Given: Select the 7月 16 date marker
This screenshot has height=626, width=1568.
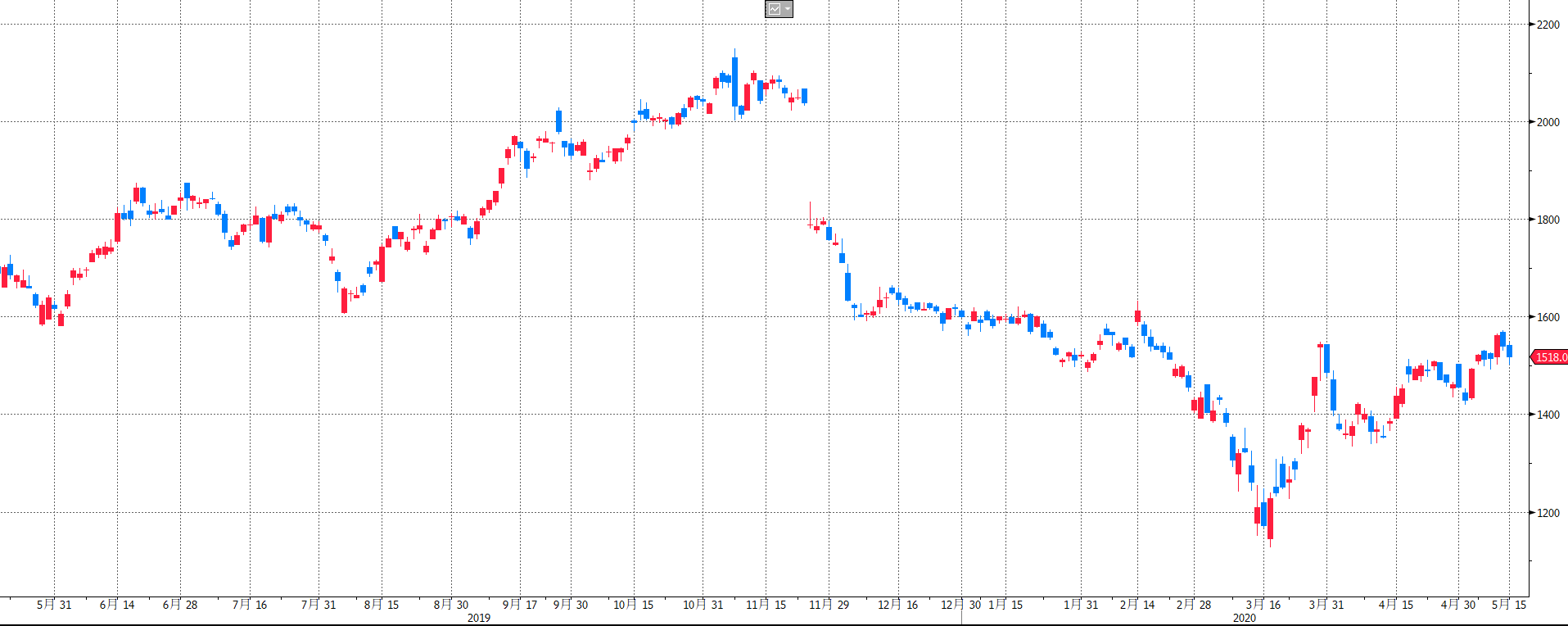Looking at the screenshot, I should 250,605.
